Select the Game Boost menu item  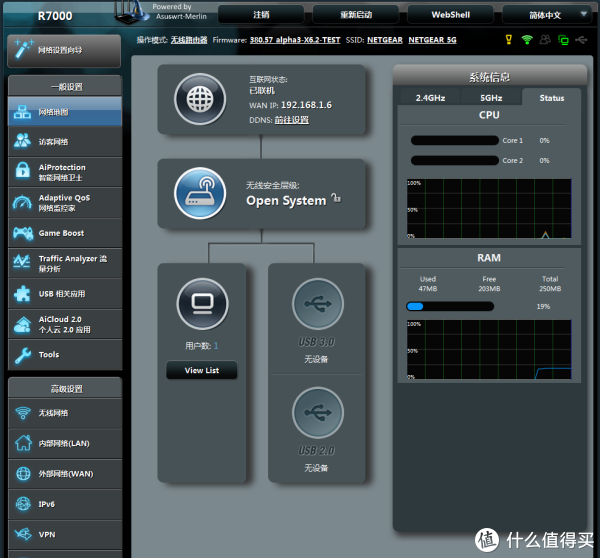[x=65, y=233]
